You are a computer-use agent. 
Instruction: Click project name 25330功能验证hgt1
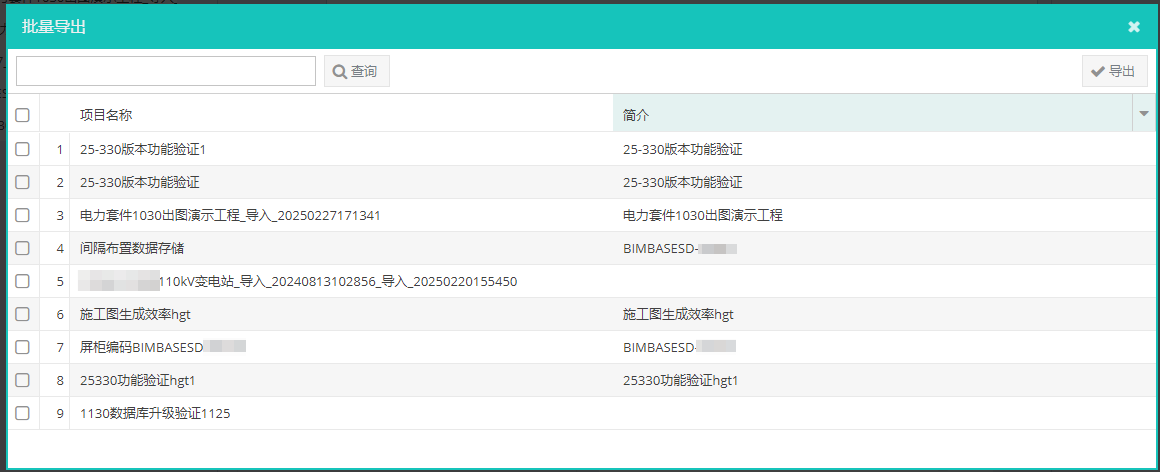pos(138,380)
